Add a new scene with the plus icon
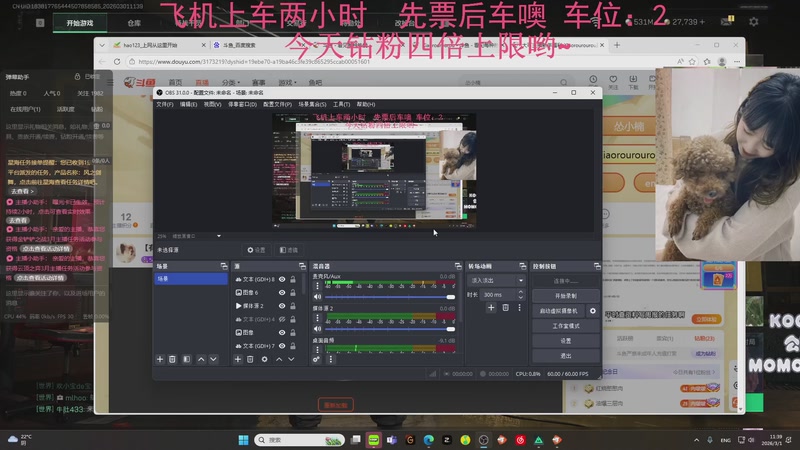The width and height of the screenshot is (800, 450). point(160,359)
